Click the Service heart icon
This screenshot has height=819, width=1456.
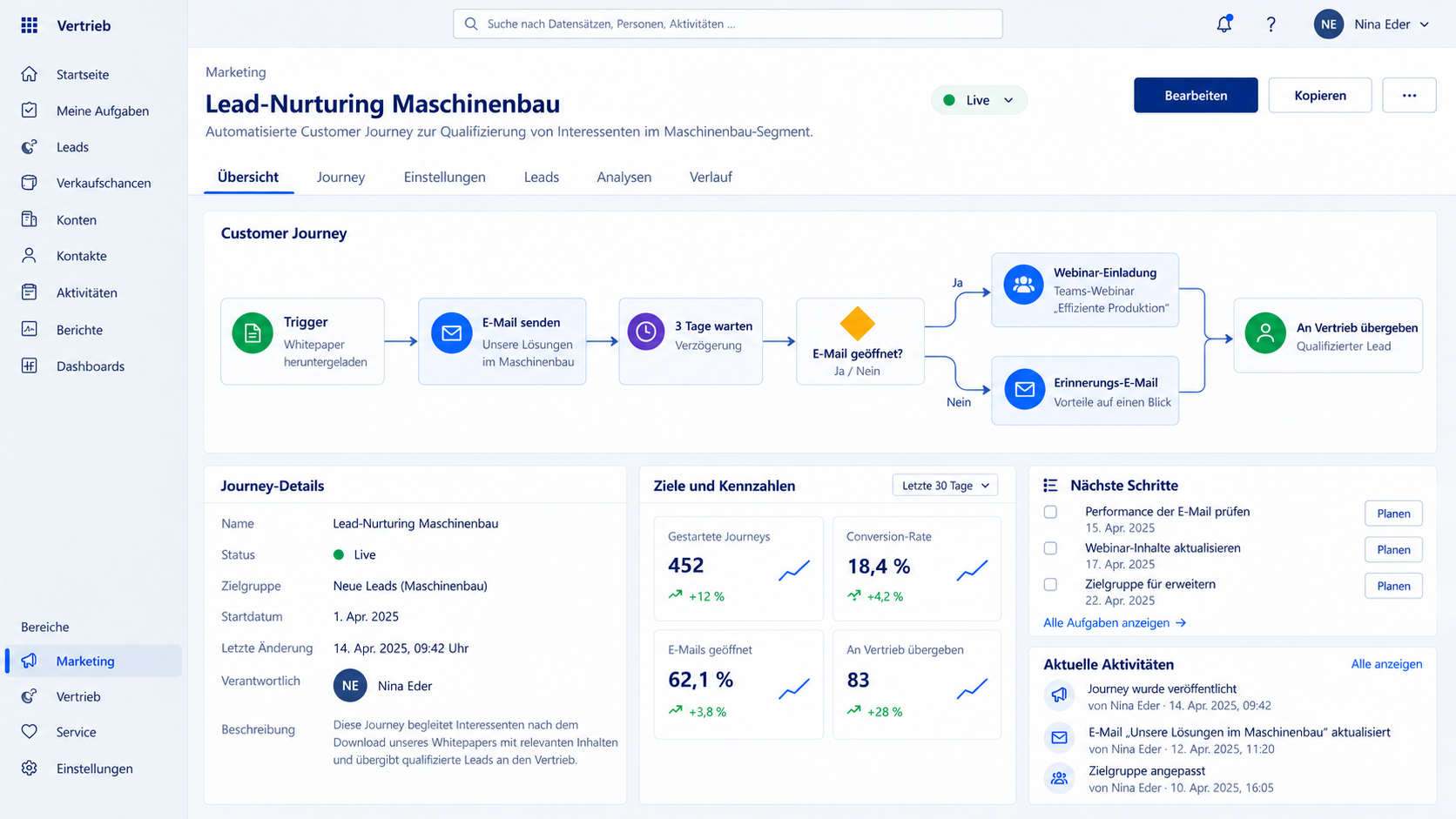pos(30,732)
